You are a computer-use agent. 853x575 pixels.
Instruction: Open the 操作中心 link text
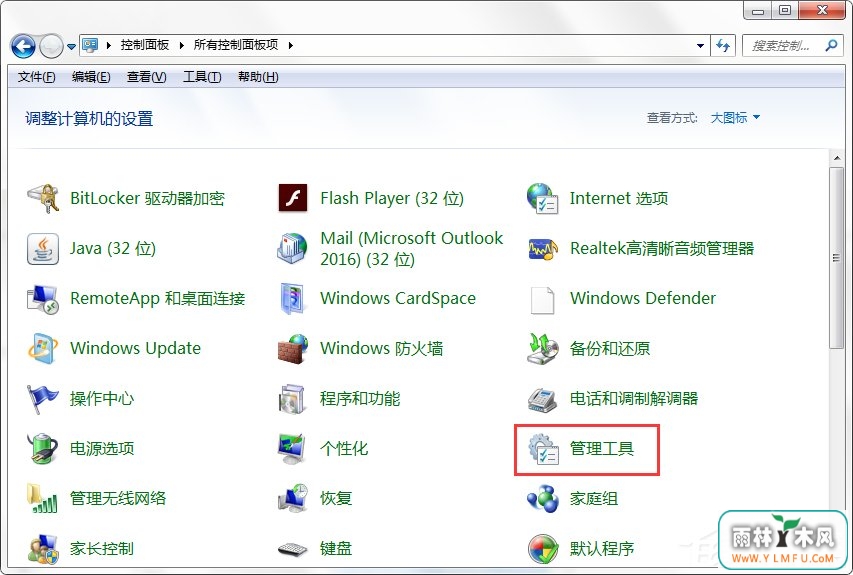click(x=102, y=399)
